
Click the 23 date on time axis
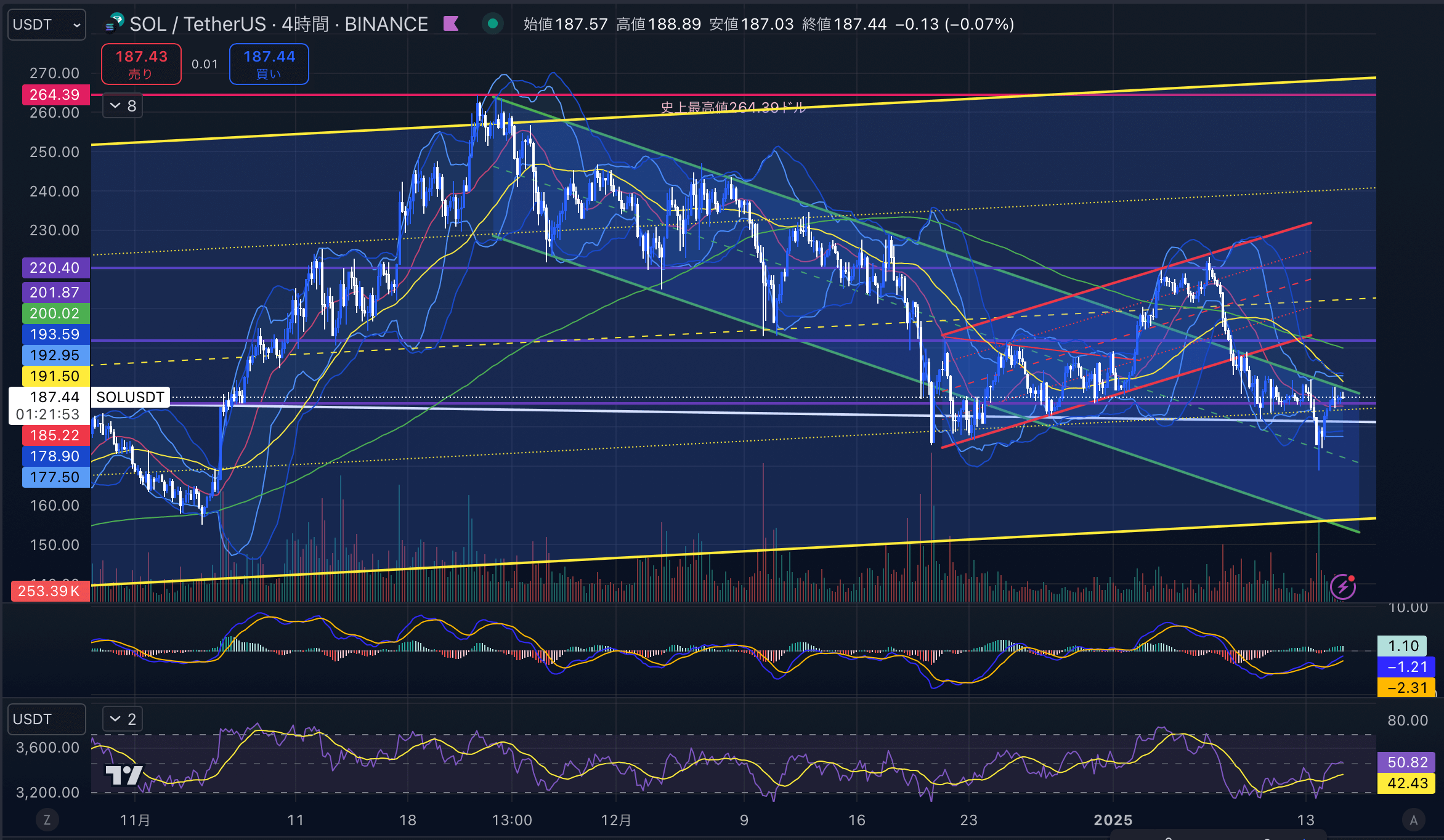(969, 820)
